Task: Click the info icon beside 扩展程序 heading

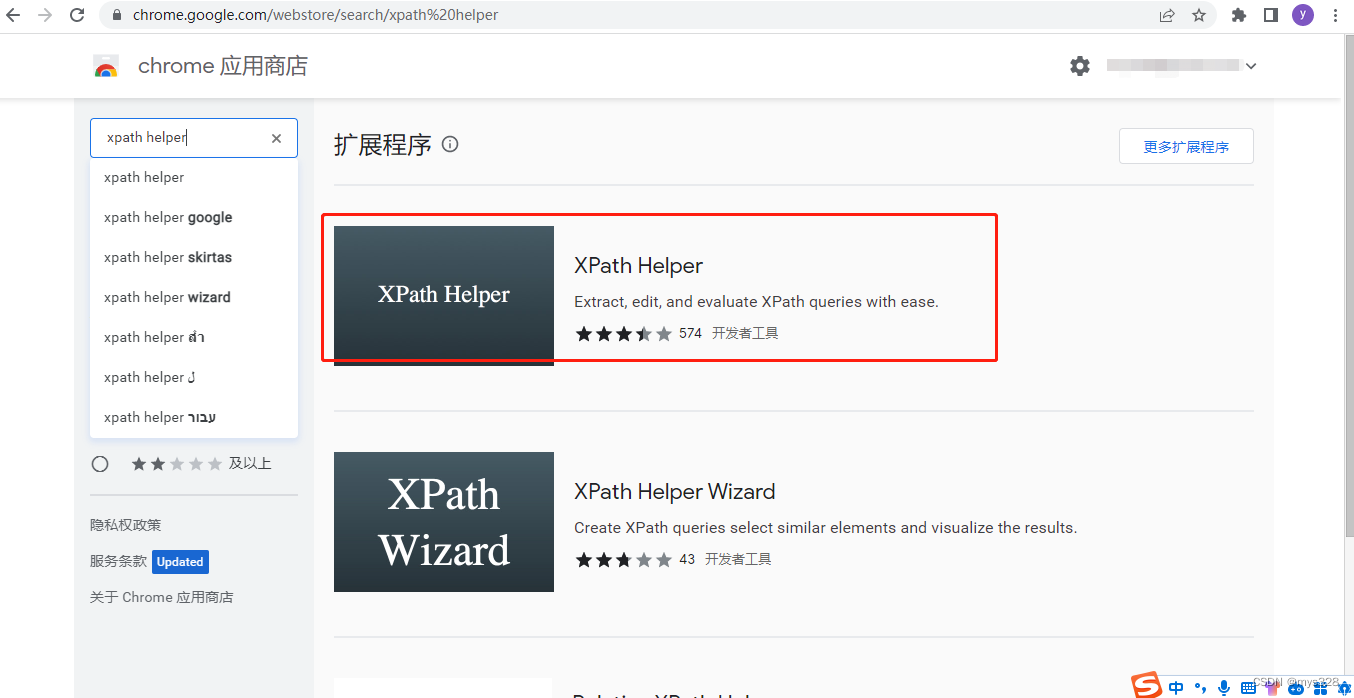Action: [x=450, y=144]
